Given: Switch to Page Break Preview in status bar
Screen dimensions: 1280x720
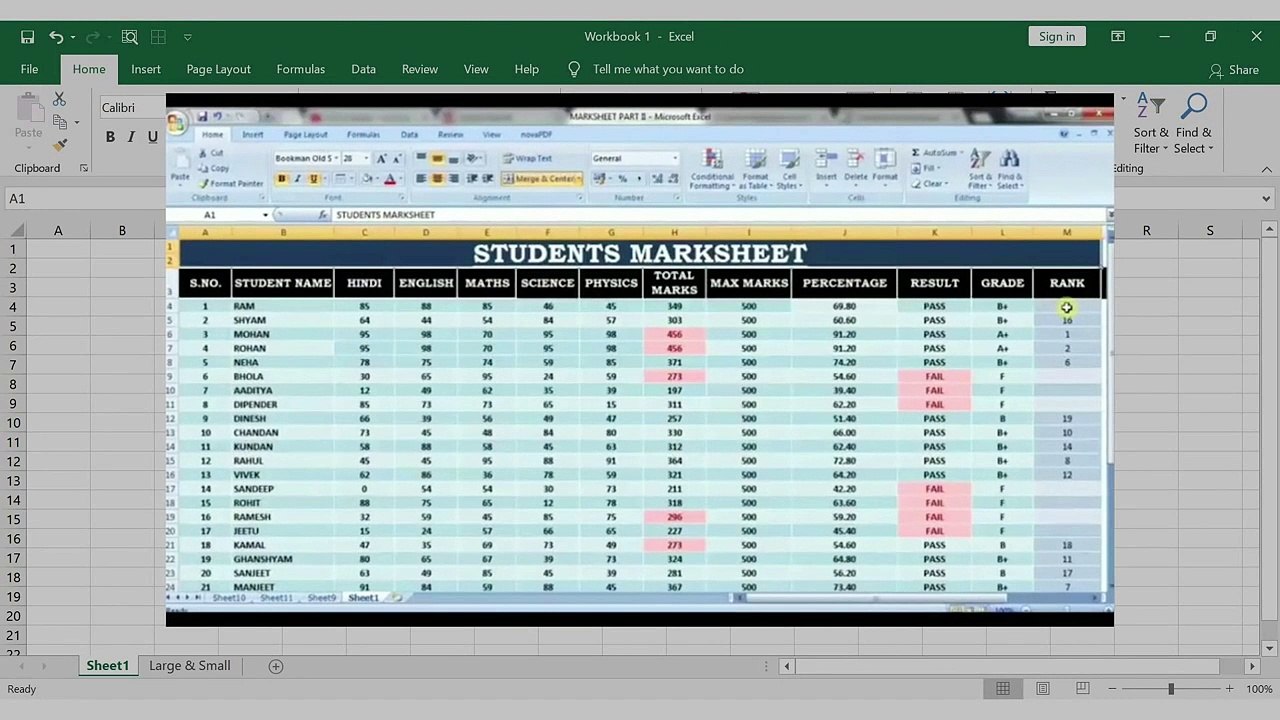Looking at the screenshot, I should point(1083,689).
